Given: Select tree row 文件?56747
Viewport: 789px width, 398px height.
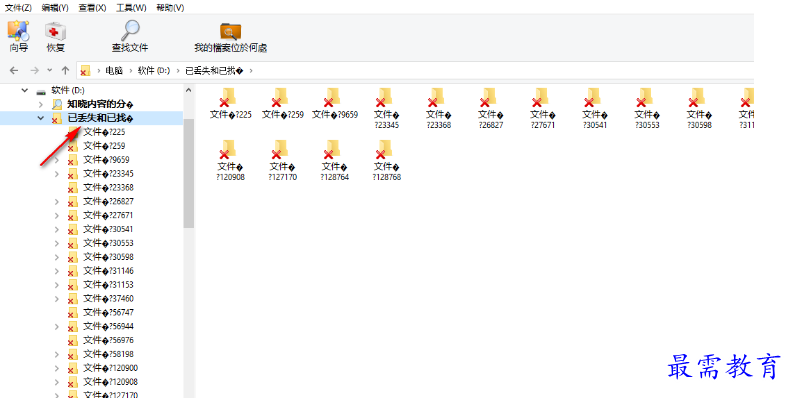Looking at the screenshot, I should coord(108,312).
